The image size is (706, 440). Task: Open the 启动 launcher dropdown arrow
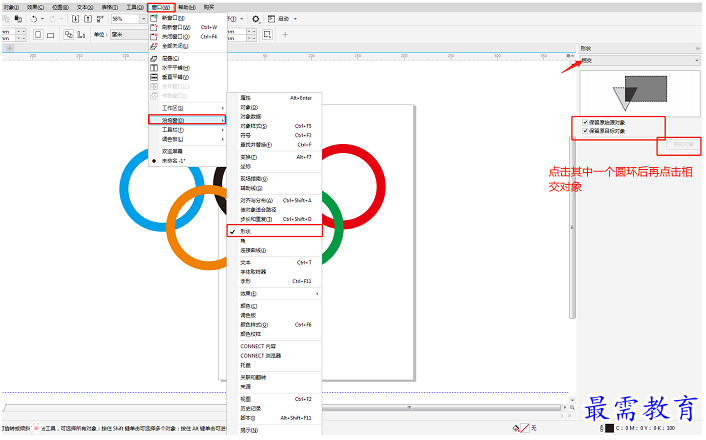pyautogui.click(x=295, y=19)
